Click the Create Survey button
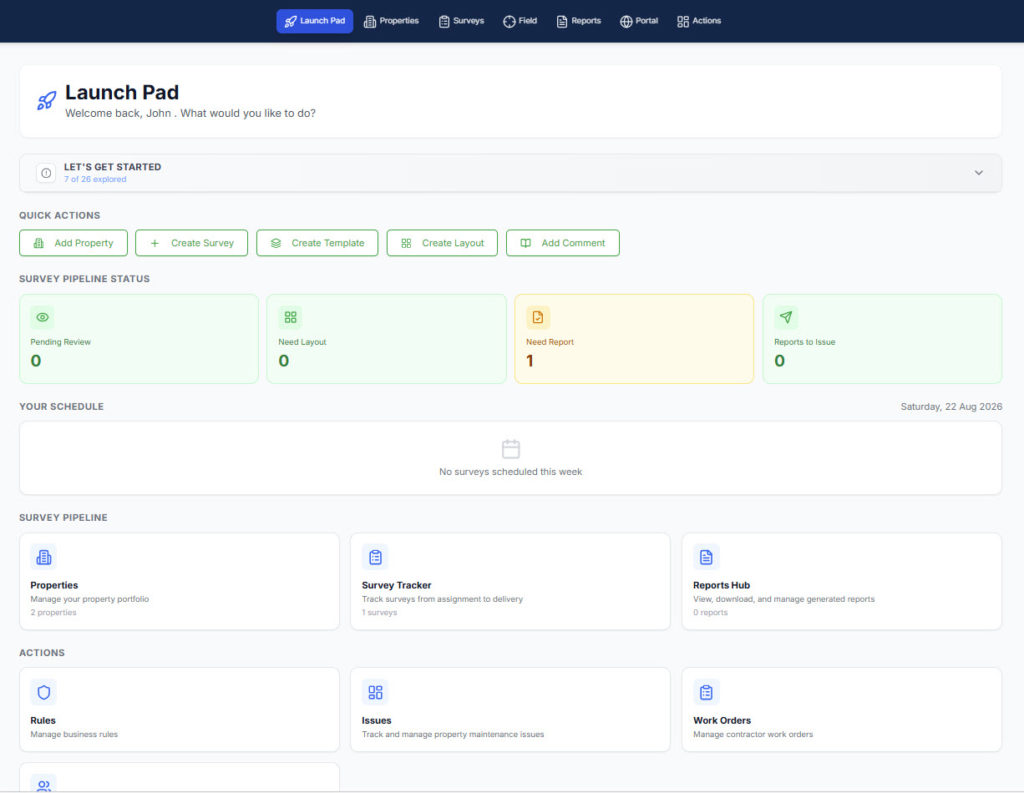1024x793 pixels. click(x=191, y=243)
